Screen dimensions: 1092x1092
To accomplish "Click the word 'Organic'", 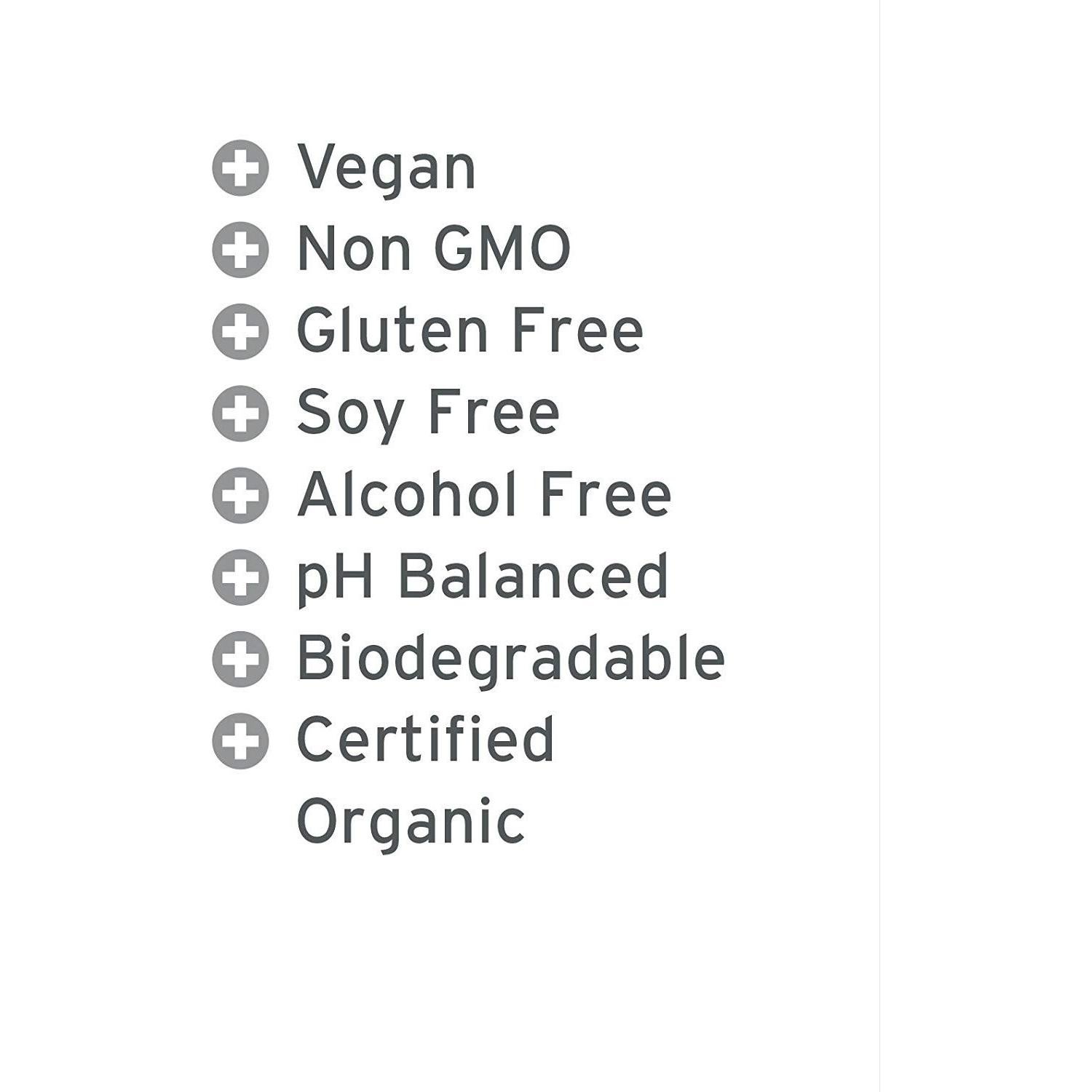I will tap(411, 823).
